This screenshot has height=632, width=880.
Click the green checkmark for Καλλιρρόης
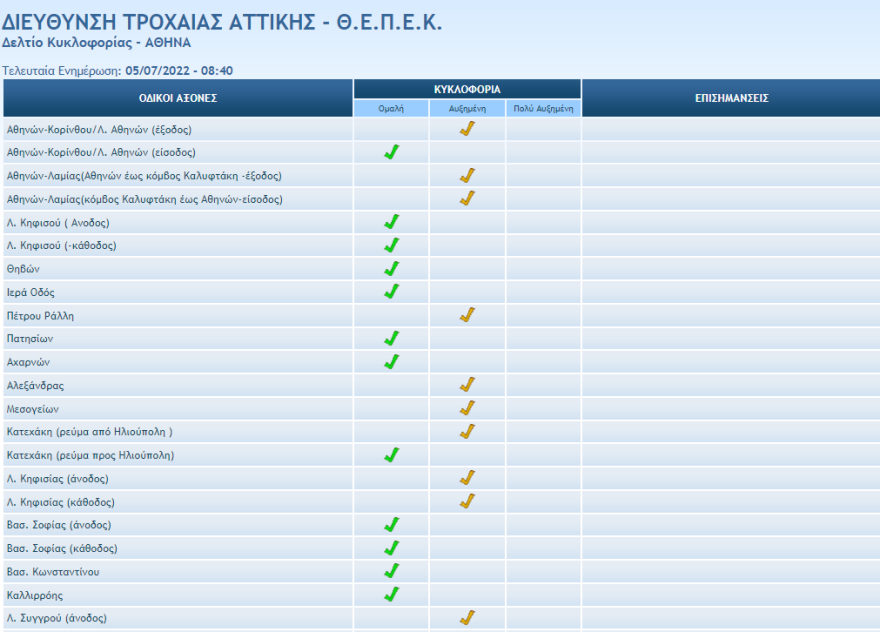[391, 594]
